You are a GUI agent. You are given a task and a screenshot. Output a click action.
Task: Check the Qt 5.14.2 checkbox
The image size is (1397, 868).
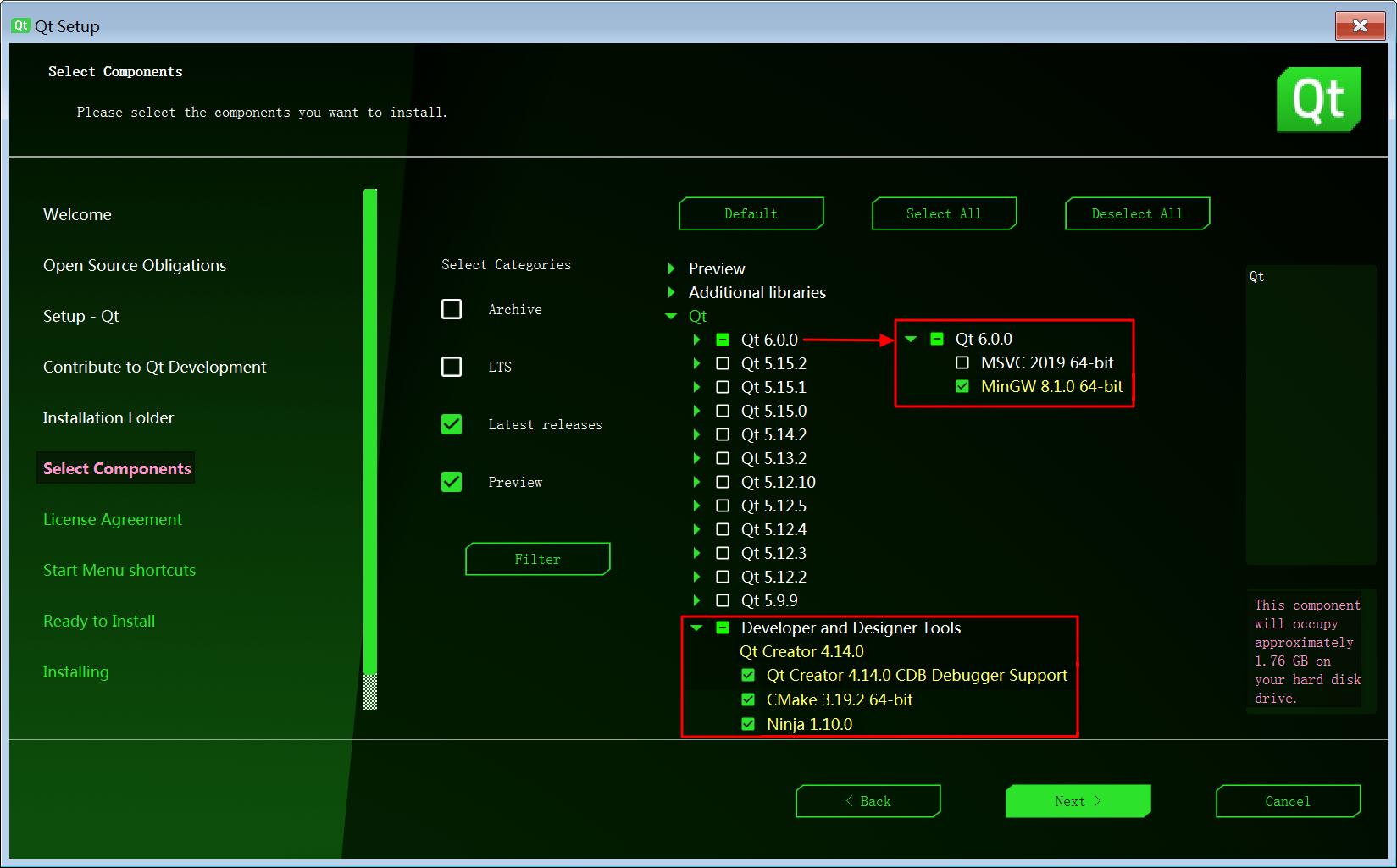(723, 434)
